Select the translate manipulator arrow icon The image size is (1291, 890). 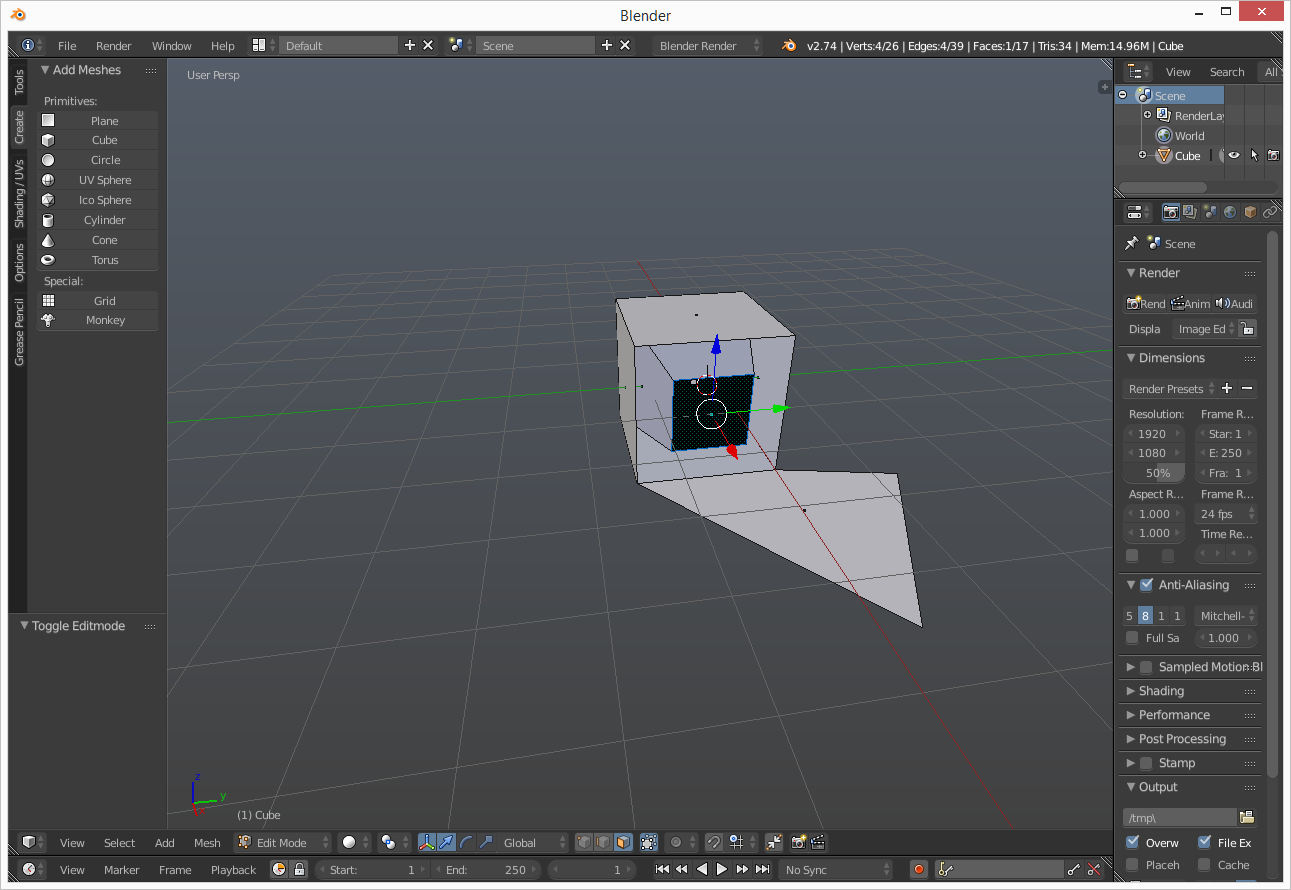pos(447,842)
